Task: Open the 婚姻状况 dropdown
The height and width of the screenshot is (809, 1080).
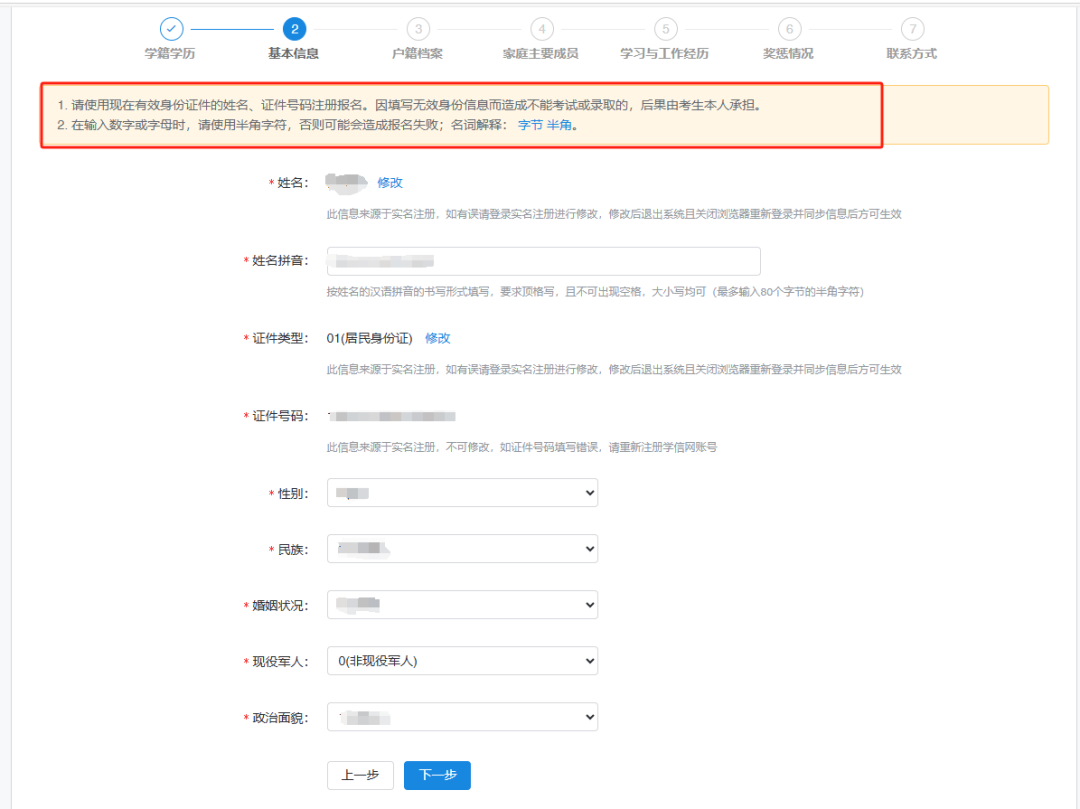Action: point(462,605)
